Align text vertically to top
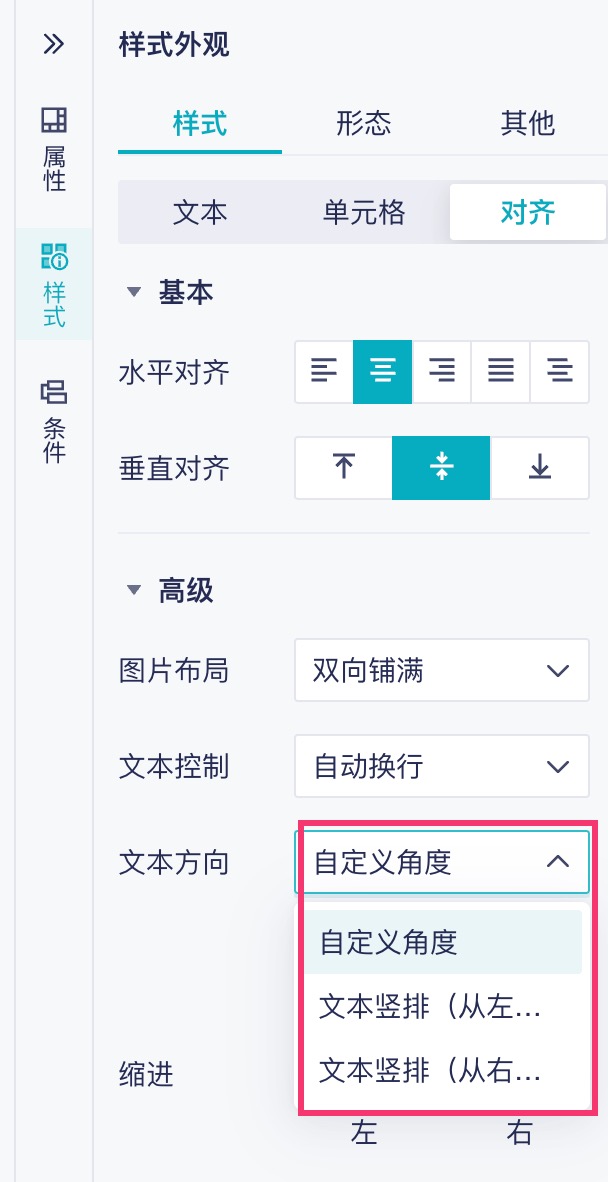The image size is (608, 1182). click(x=344, y=468)
